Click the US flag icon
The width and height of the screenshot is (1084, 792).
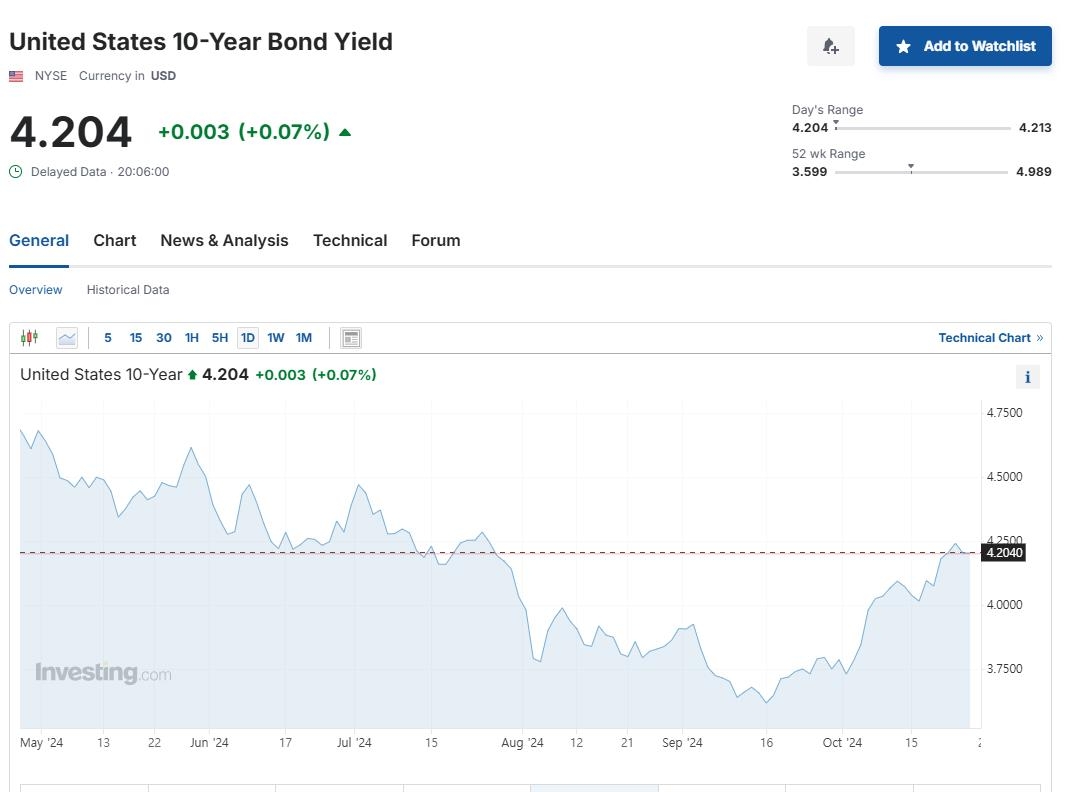(x=16, y=76)
